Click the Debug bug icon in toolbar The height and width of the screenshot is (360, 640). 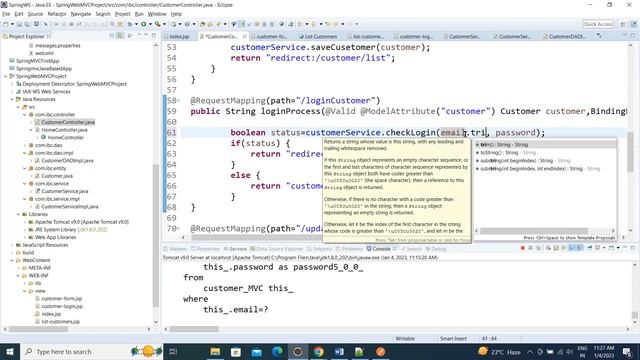[130, 24]
